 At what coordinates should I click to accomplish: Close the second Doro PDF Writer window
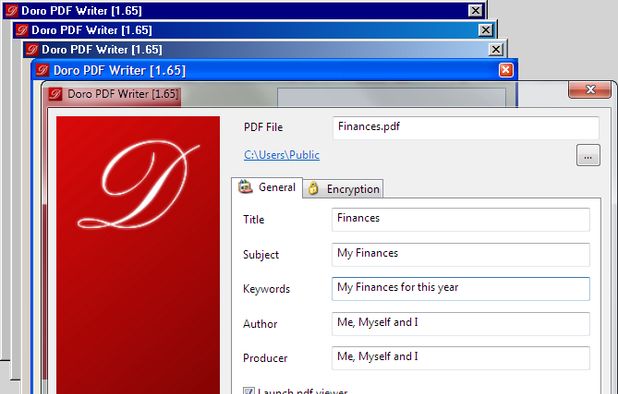(485, 30)
